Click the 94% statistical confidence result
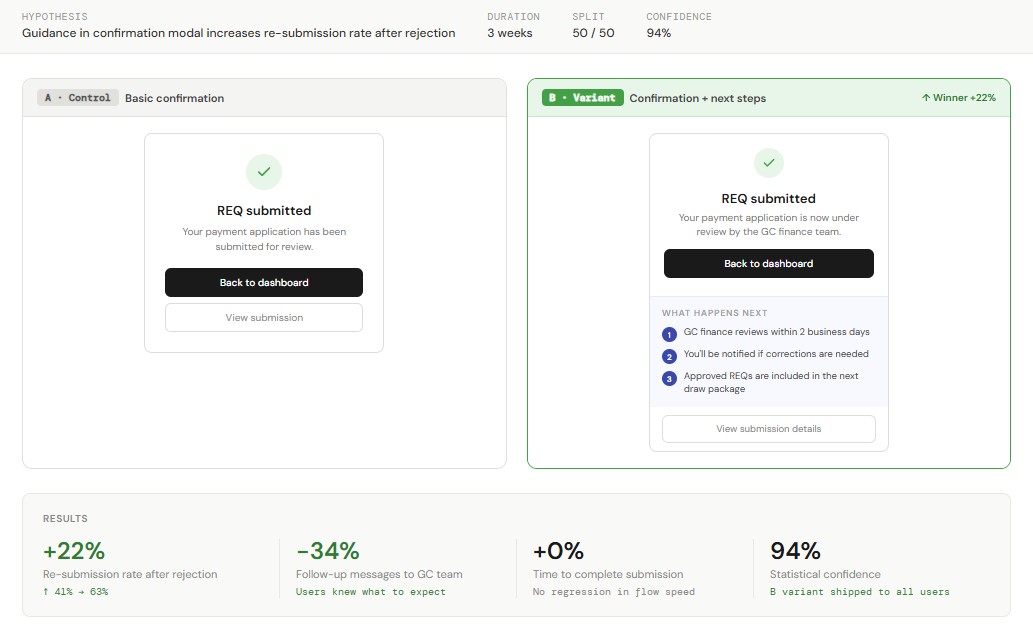The height and width of the screenshot is (632, 1033). (x=795, y=551)
